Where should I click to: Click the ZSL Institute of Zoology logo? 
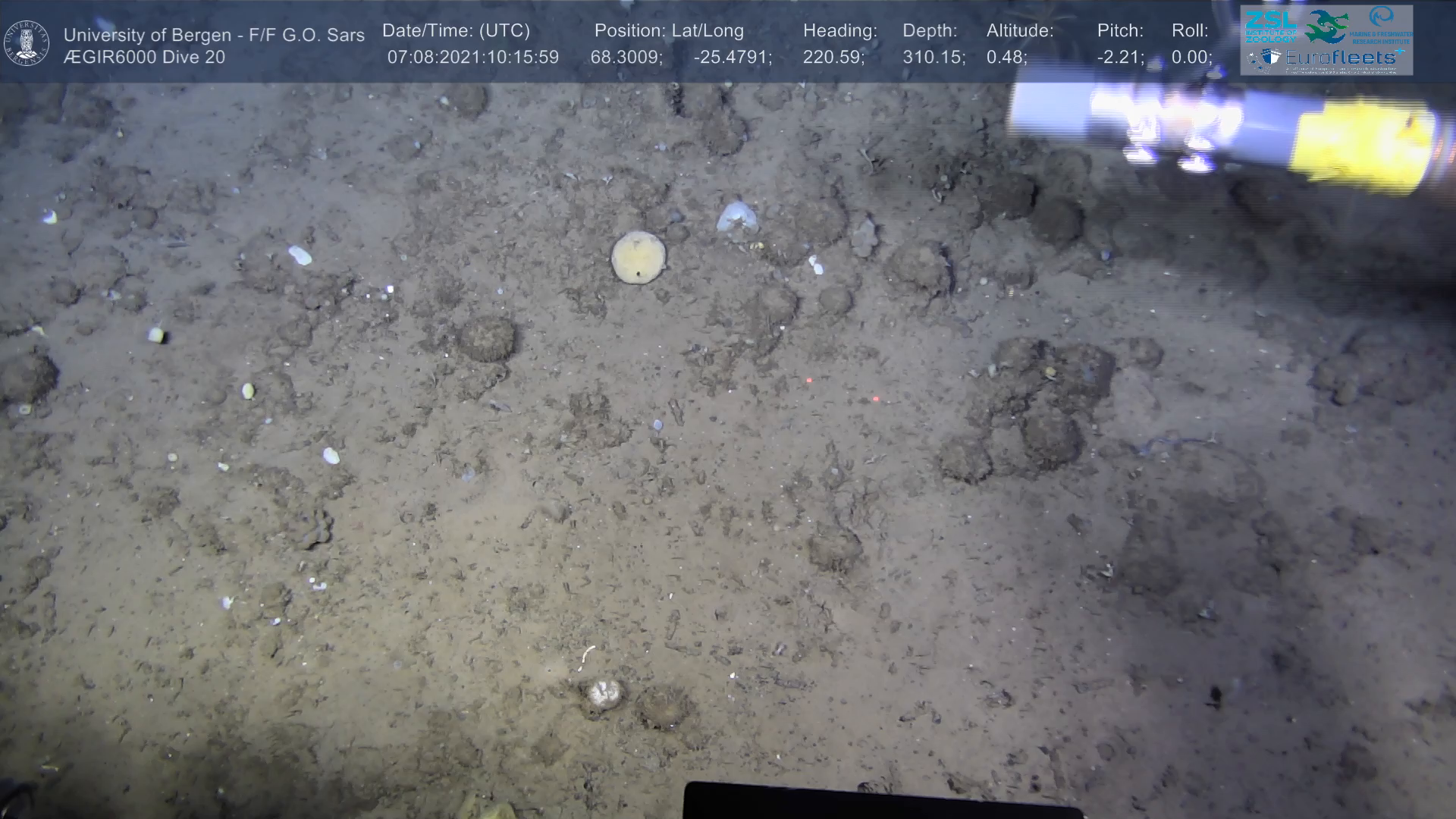[1270, 27]
